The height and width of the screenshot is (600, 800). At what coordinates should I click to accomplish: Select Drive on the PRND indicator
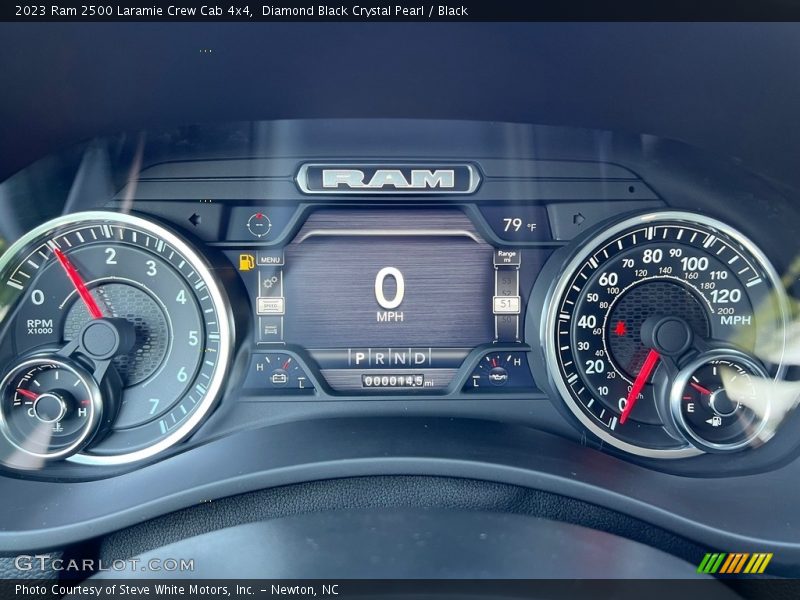click(x=420, y=357)
